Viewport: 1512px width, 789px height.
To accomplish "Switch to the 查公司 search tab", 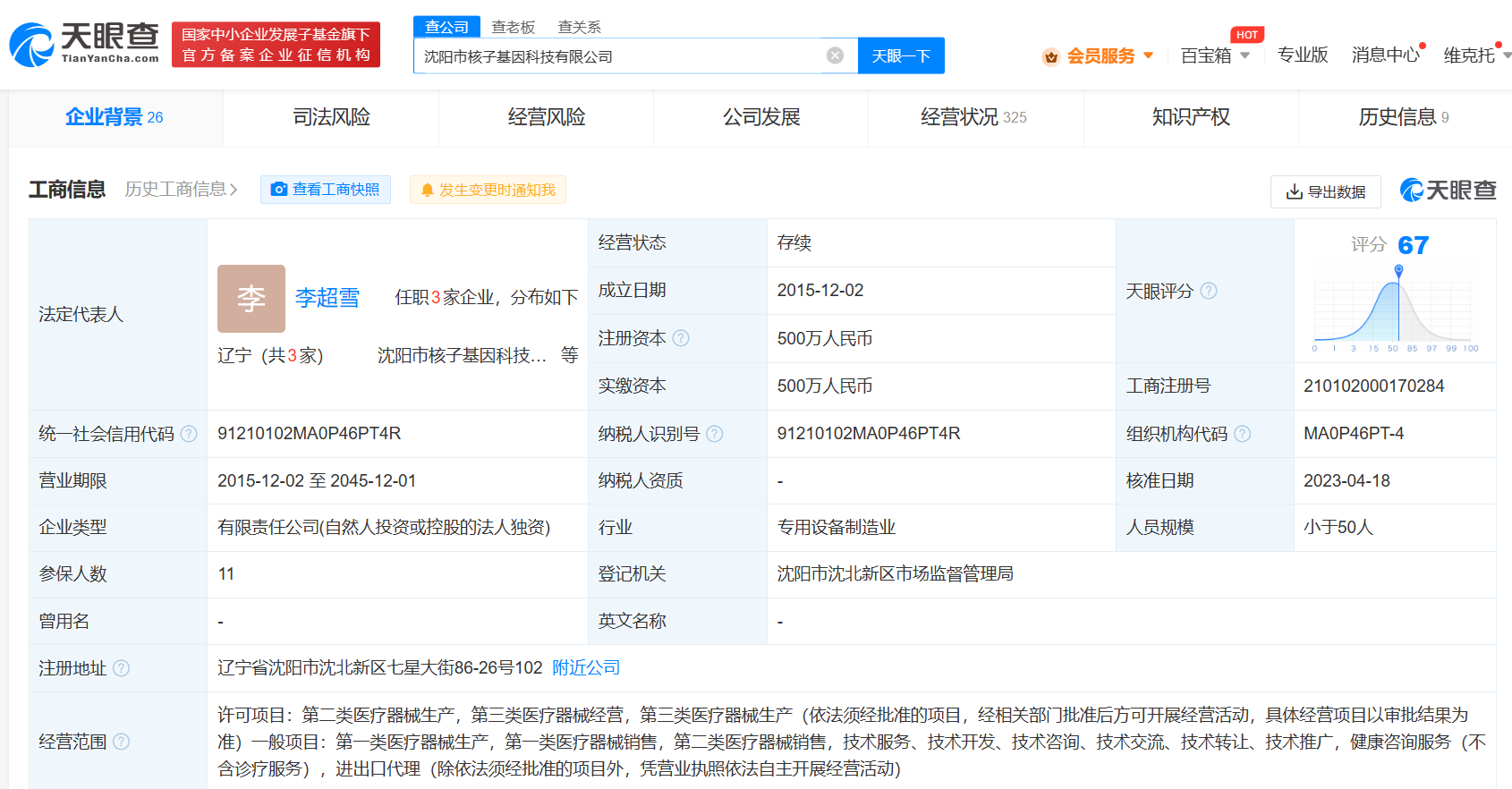I will tap(446, 27).
